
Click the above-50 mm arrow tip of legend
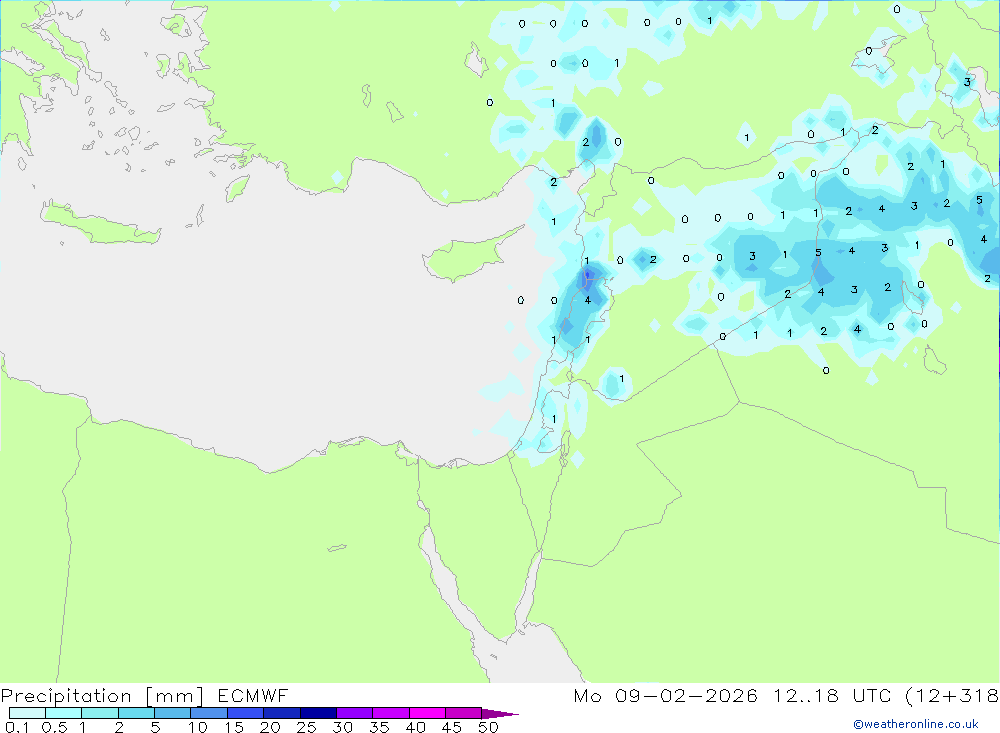tap(500, 713)
